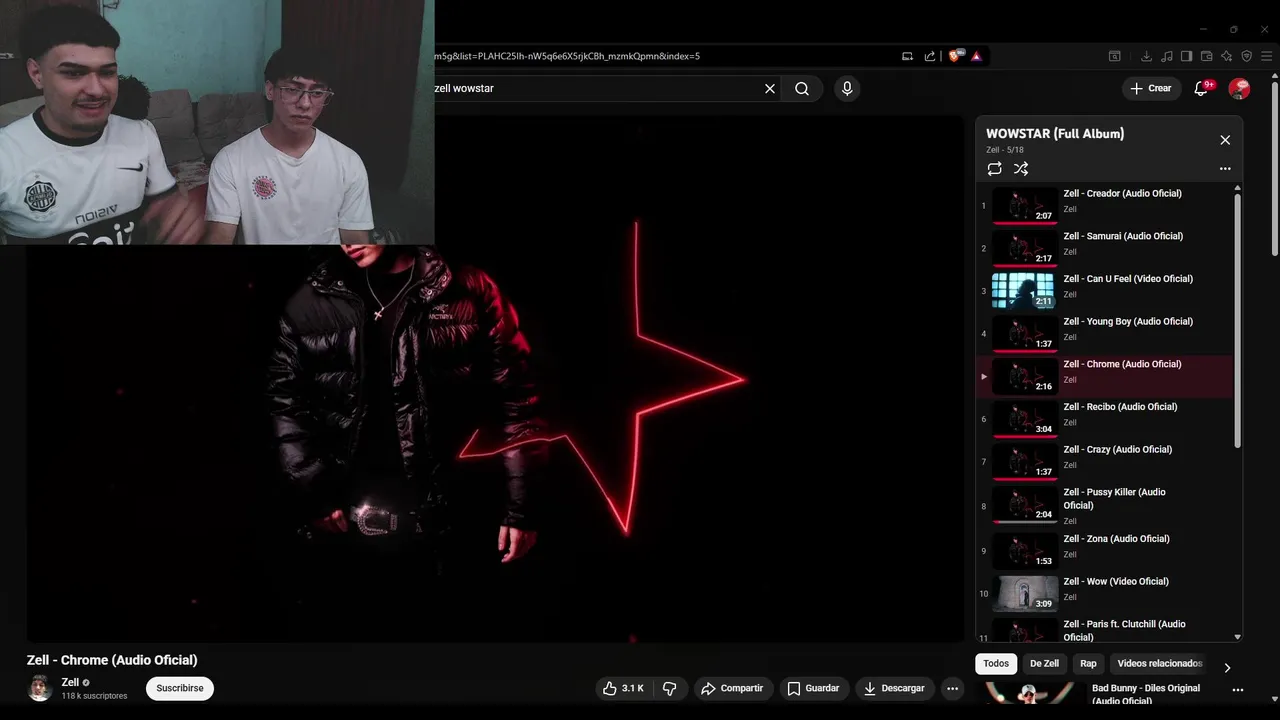
Task: Toggle the browser sidebar panel icon
Action: pos(1186,56)
